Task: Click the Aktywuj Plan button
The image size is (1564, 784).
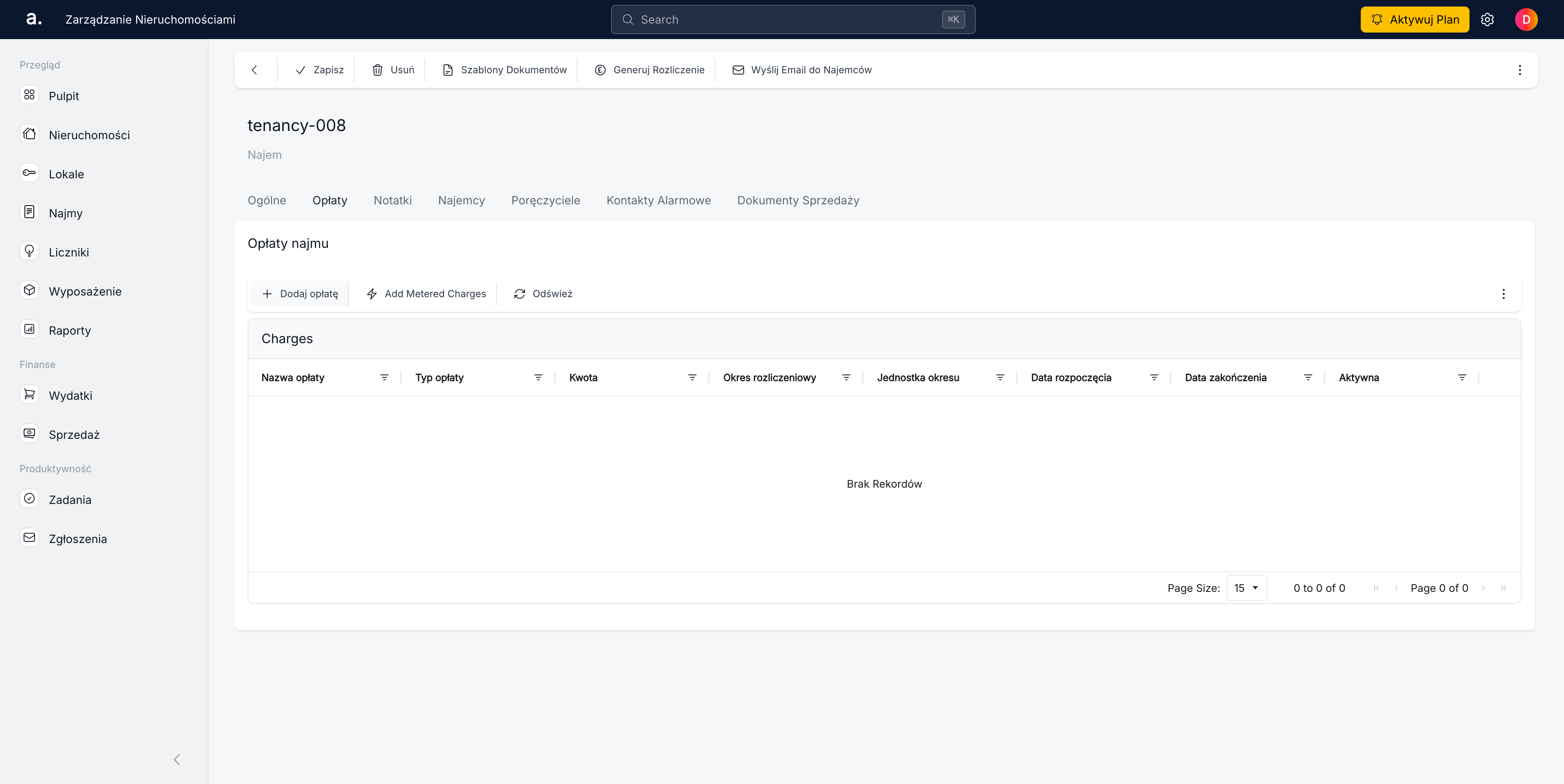Action: pyautogui.click(x=1415, y=20)
